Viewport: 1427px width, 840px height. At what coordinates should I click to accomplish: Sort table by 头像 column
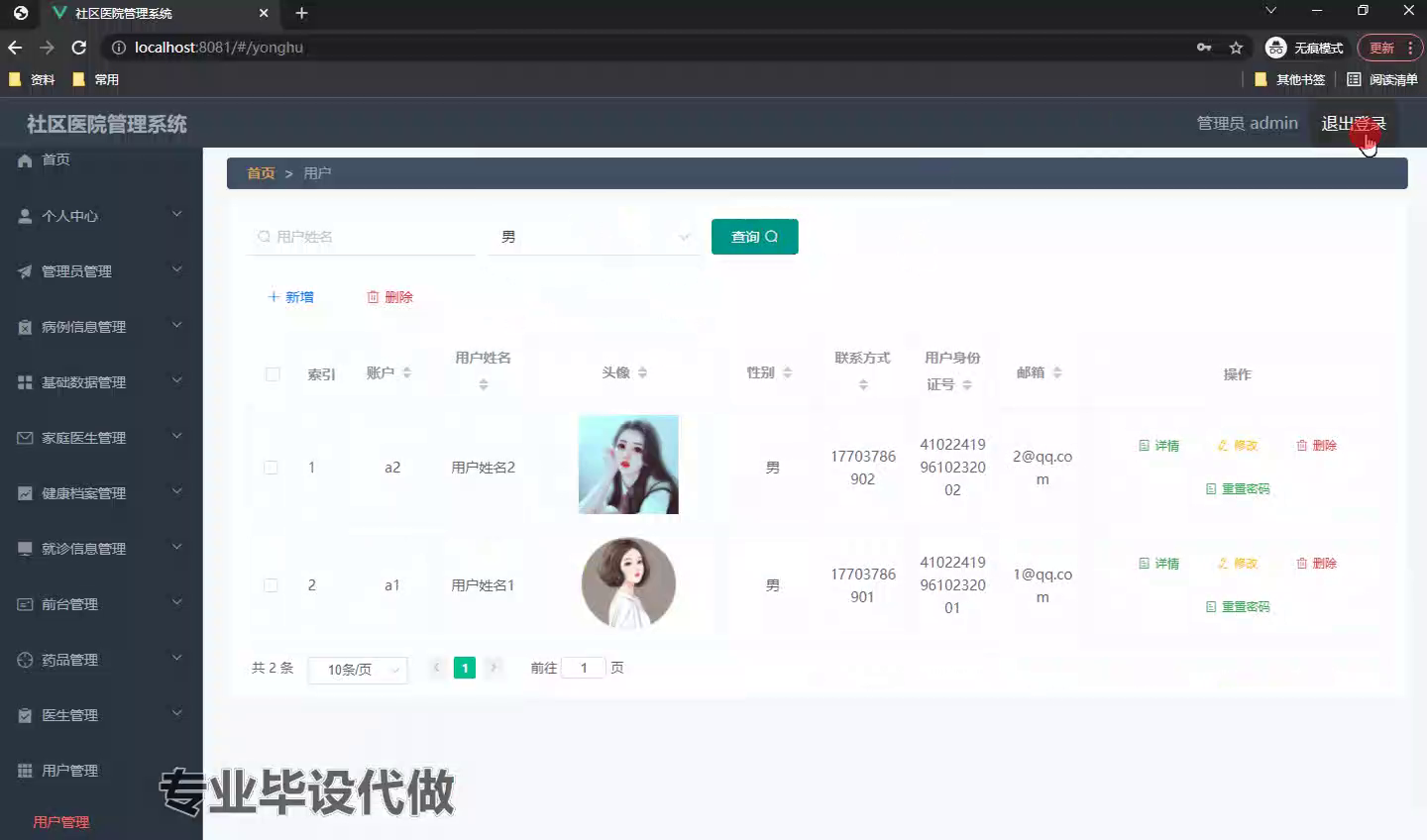click(x=642, y=373)
